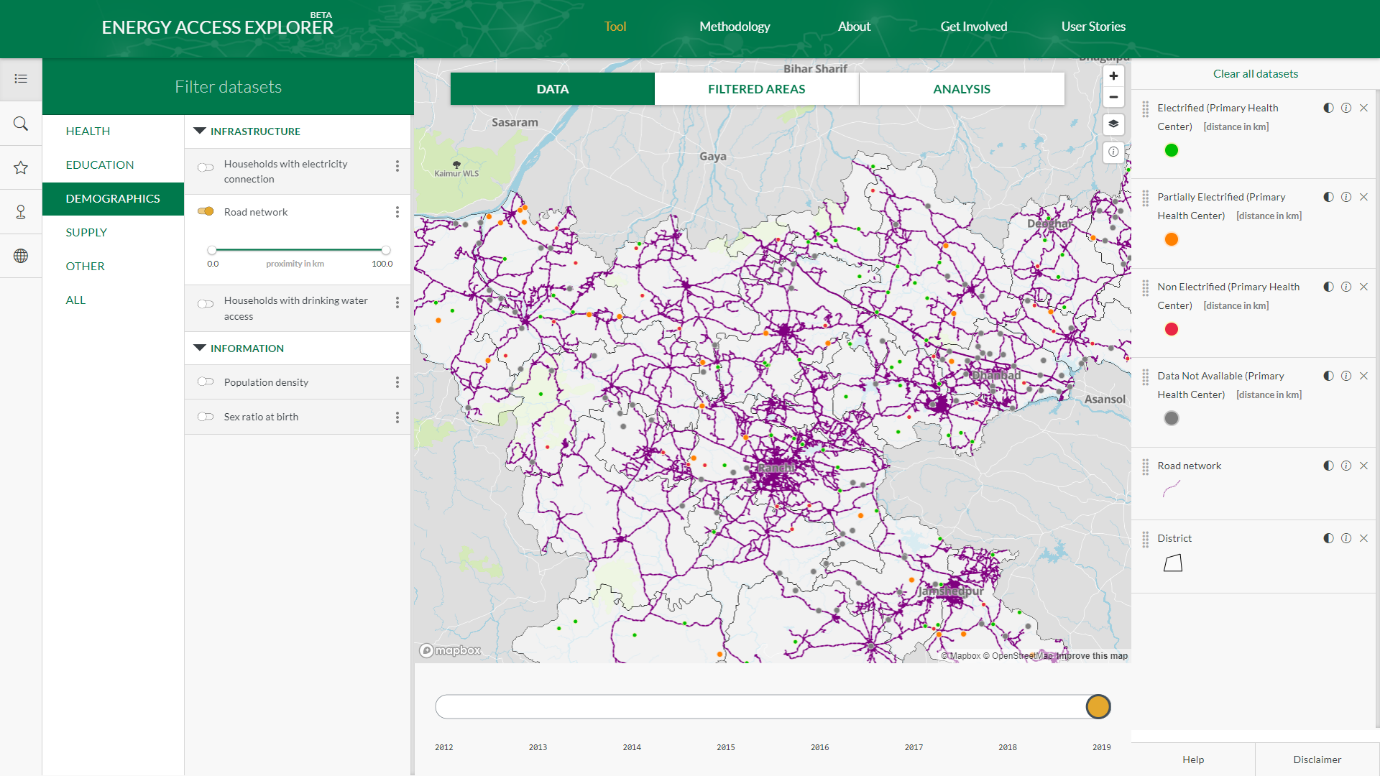
Task: Remove the District dataset with its X
Action: coord(1363,538)
